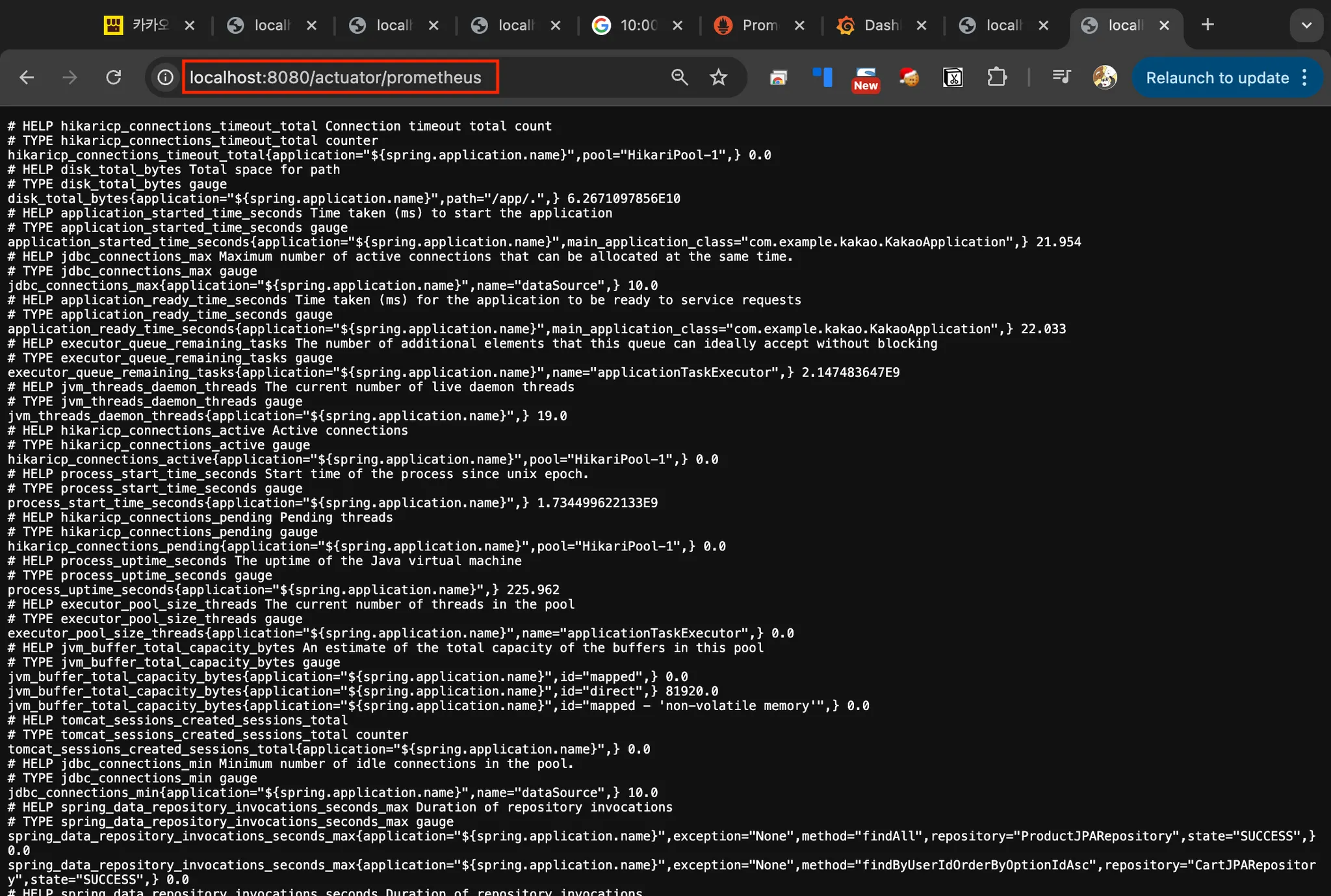Open the site information icon

coord(165,77)
